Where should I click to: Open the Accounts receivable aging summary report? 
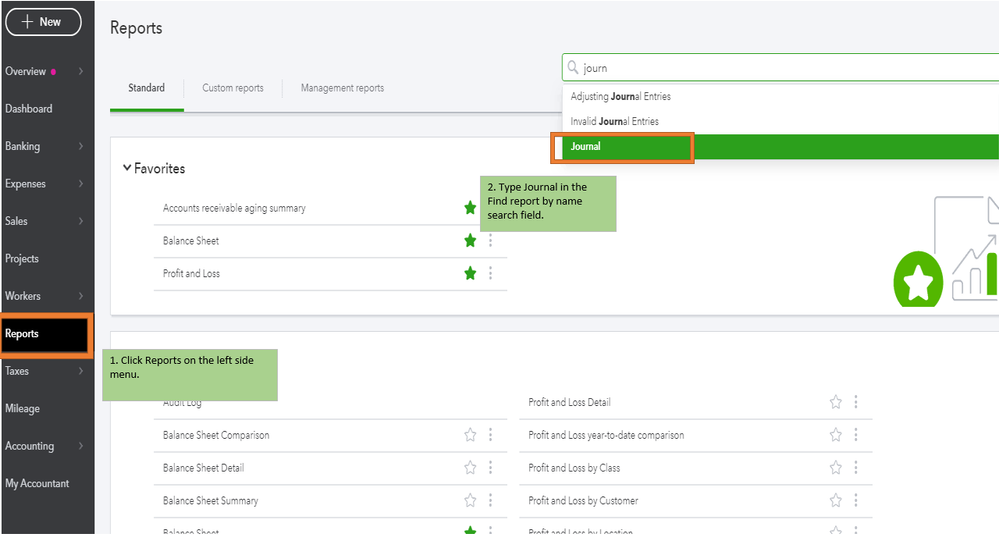[234, 208]
